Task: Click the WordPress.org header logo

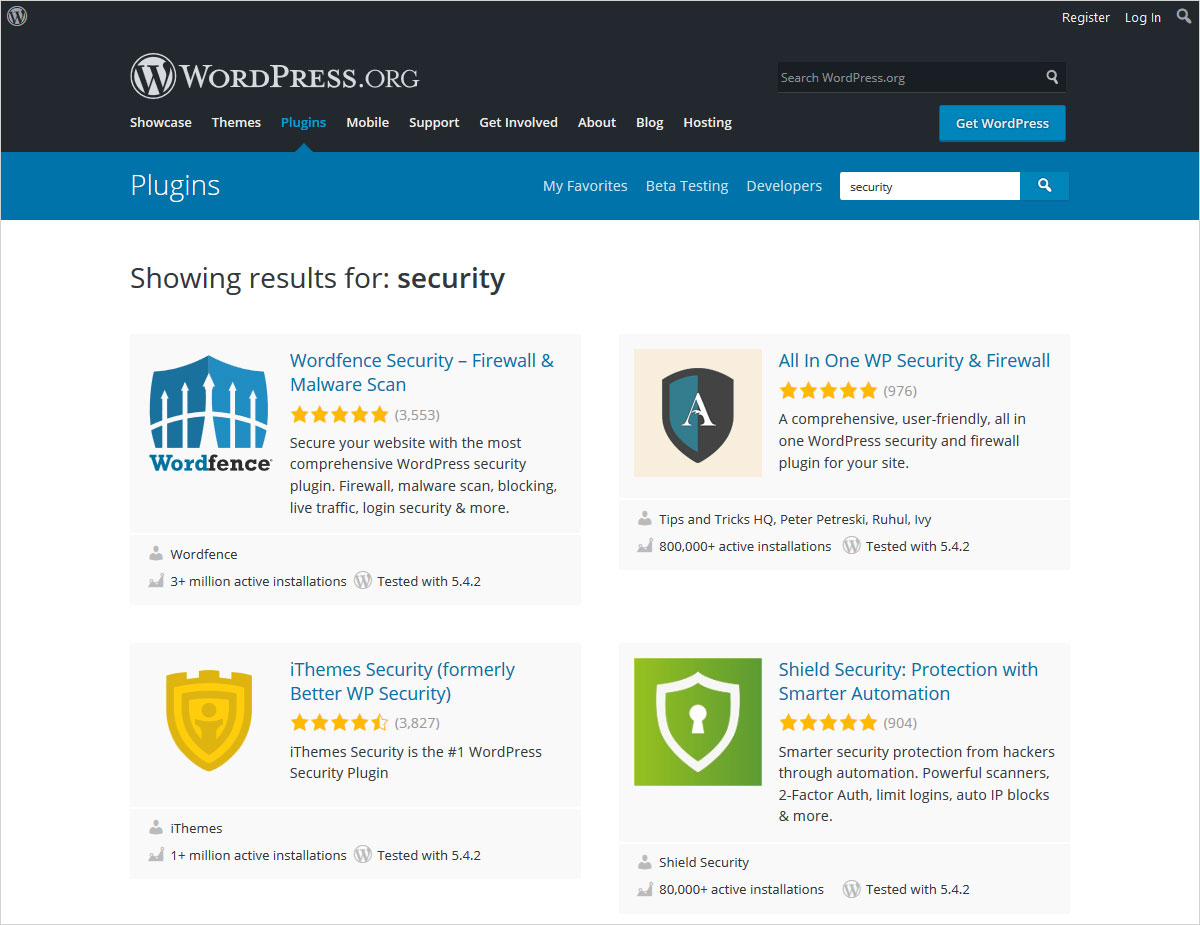Action: click(x=274, y=77)
